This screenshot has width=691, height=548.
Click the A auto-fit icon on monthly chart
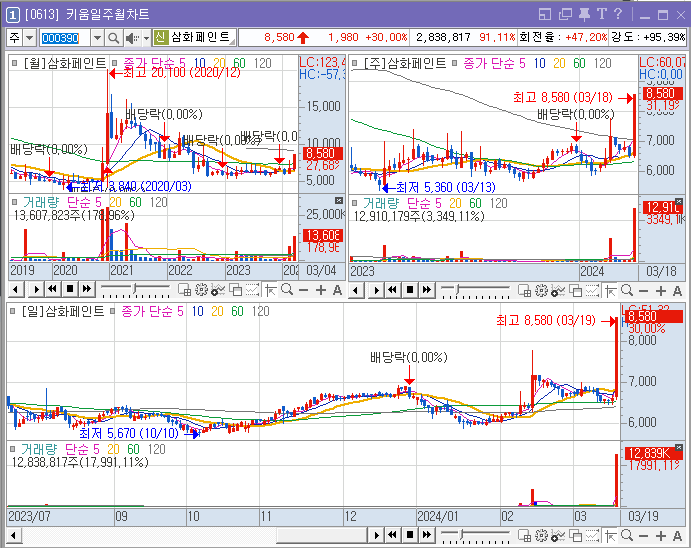[337, 290]
